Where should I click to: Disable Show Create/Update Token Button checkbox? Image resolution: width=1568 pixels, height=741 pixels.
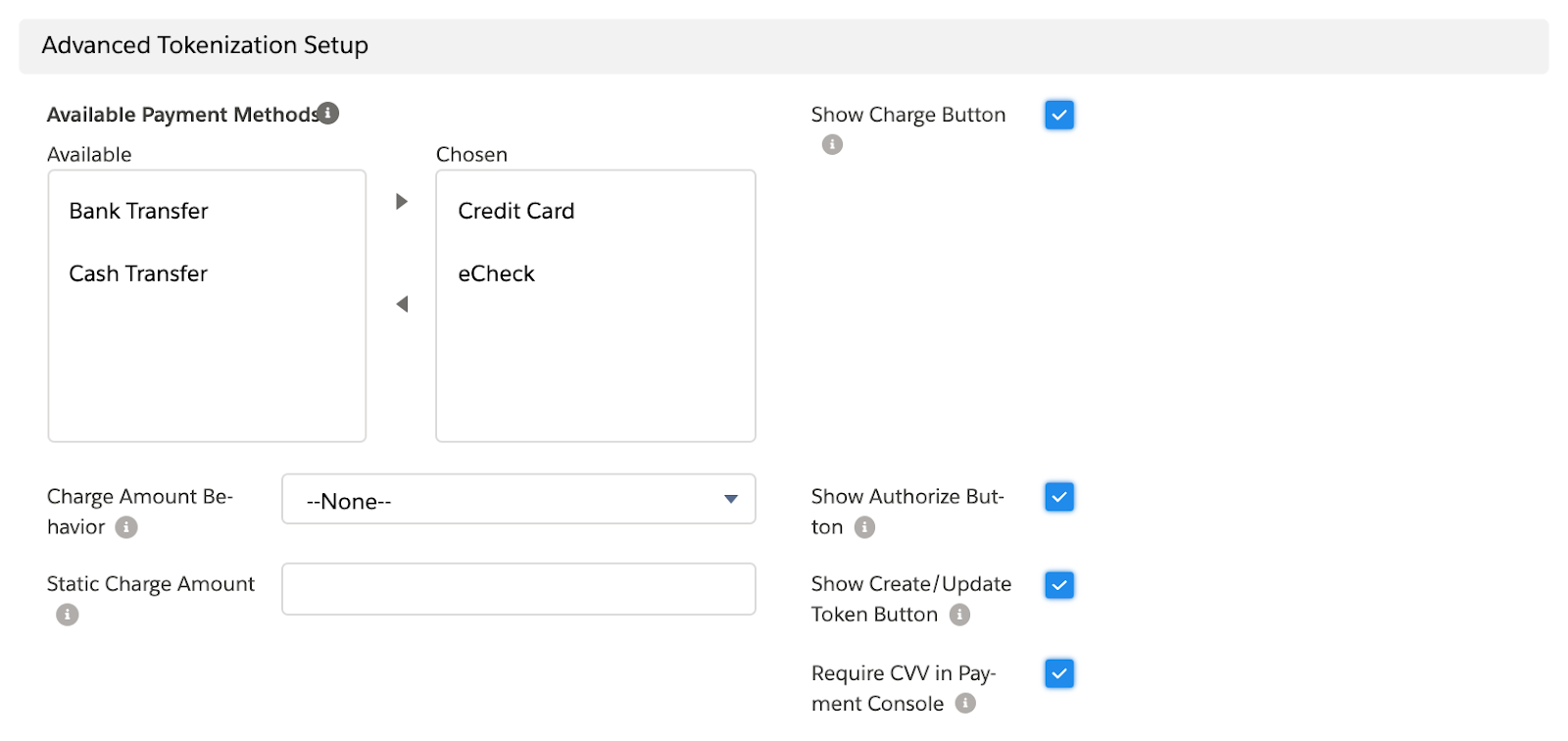[x=1059, y=585]
